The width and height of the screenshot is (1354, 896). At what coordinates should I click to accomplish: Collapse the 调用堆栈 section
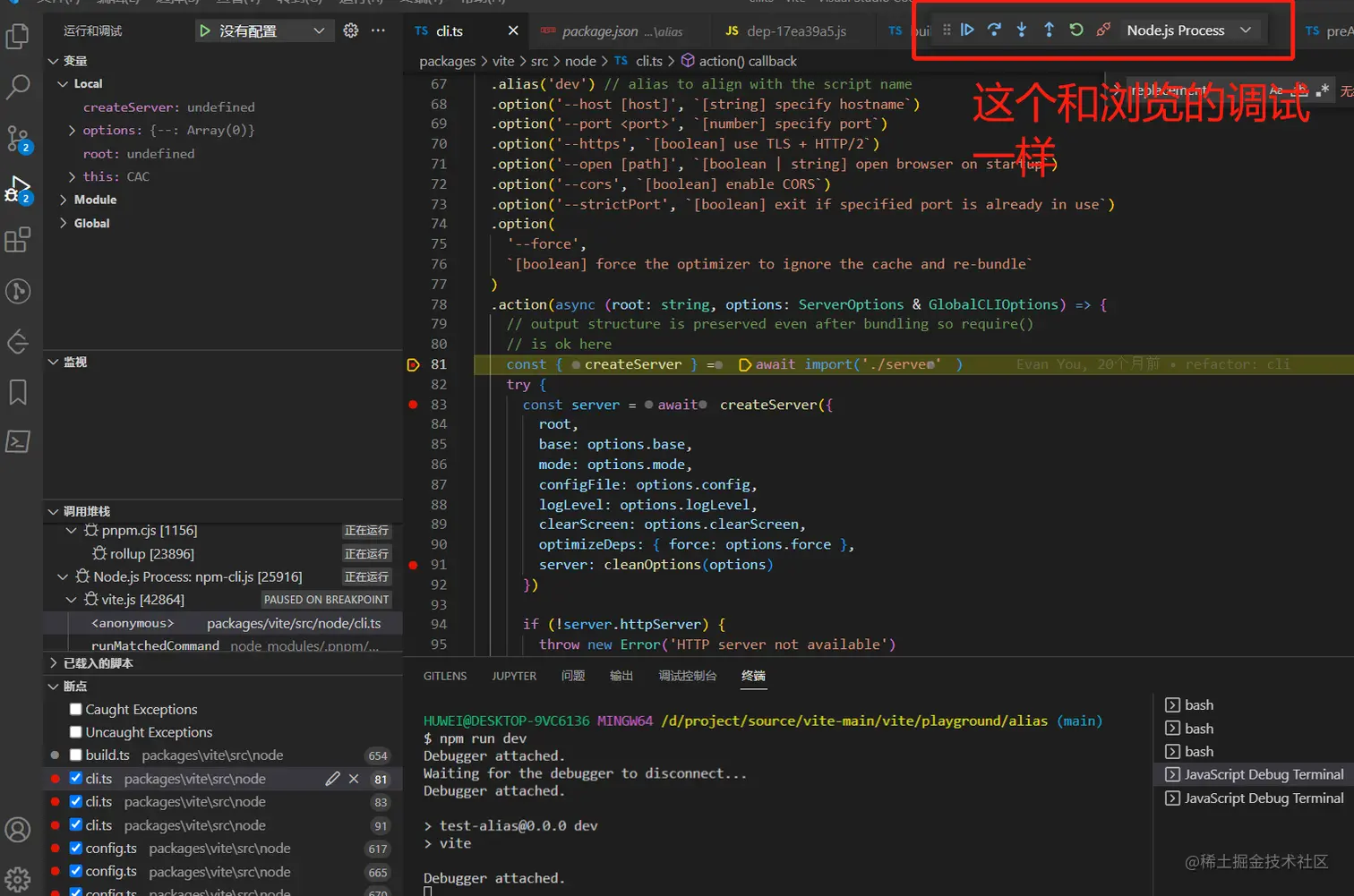pos(54,511)
